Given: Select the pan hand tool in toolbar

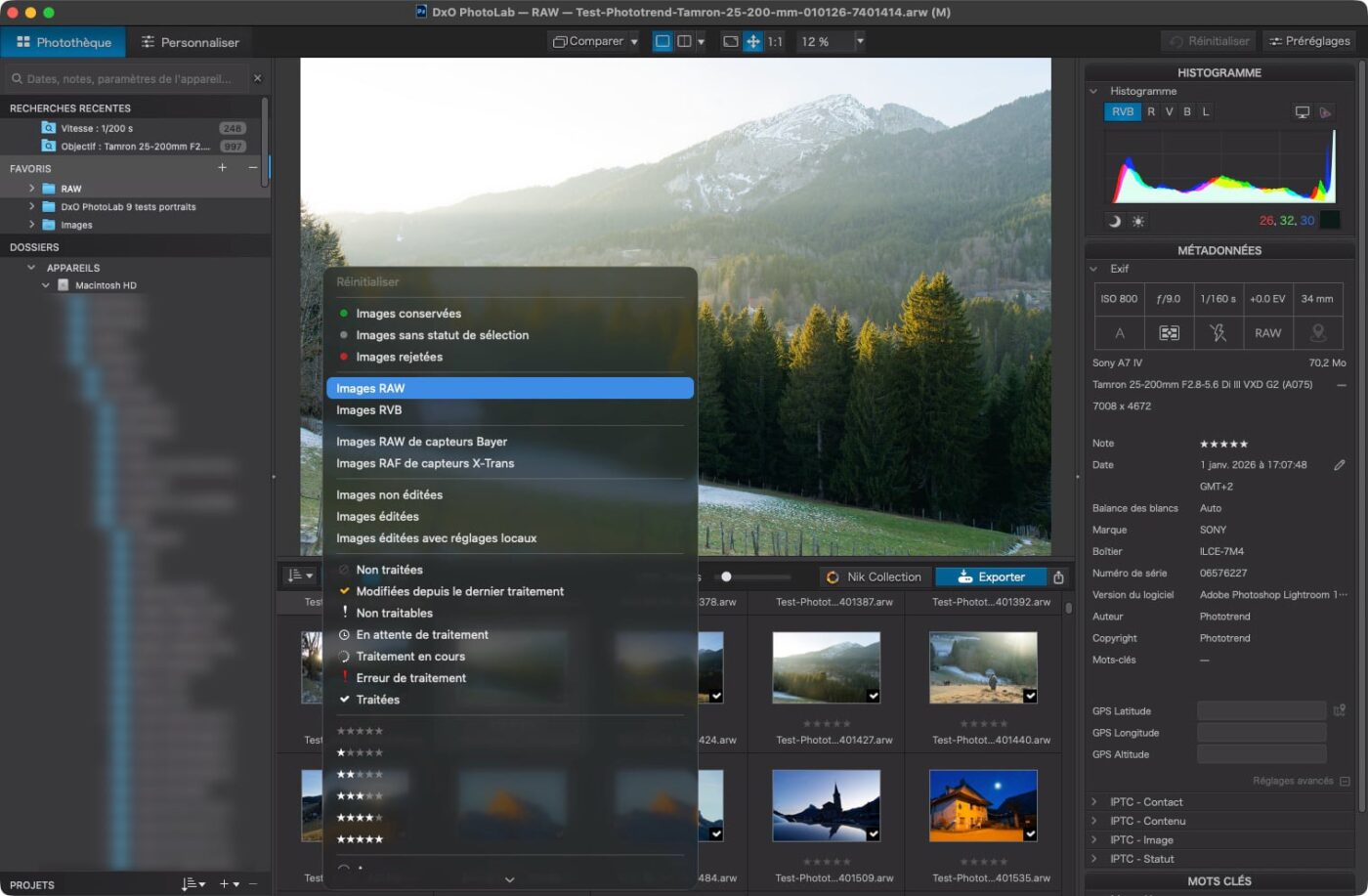Looking at the screenshot, I should pyautogui.click(x=752, y=42).
